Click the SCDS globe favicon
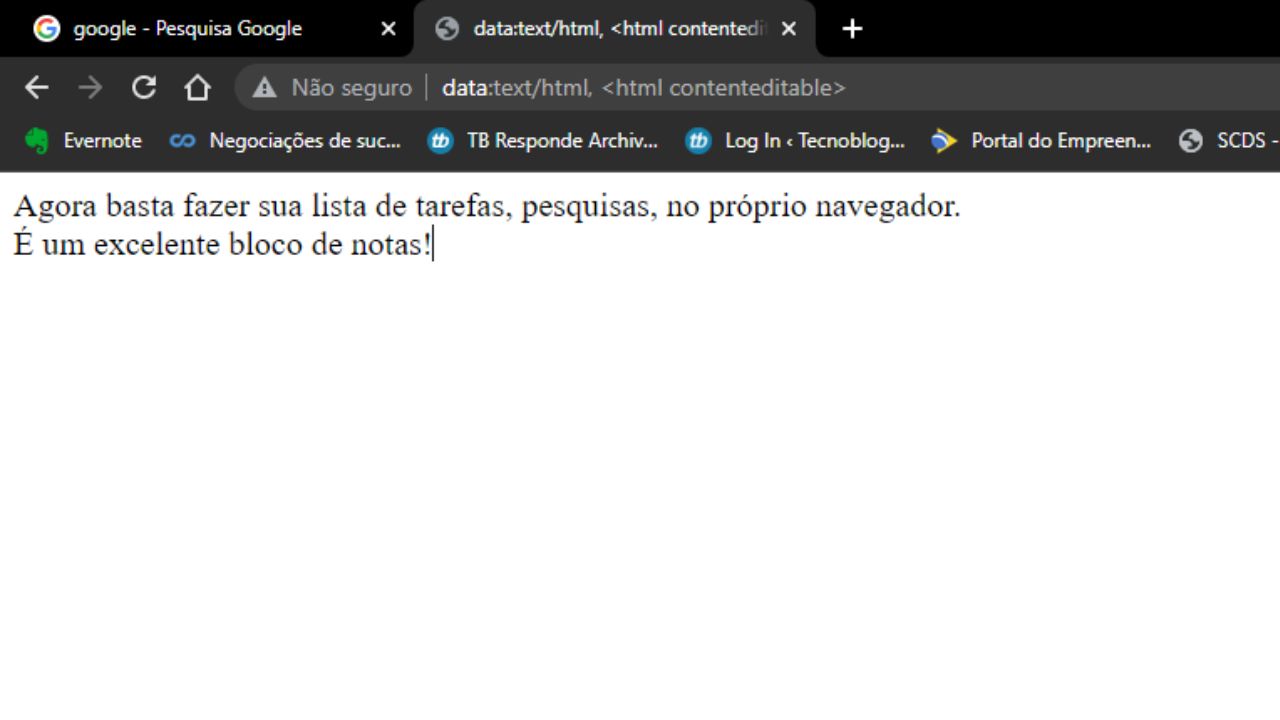The image size is (1280, 720). (x=1190, y=141)
